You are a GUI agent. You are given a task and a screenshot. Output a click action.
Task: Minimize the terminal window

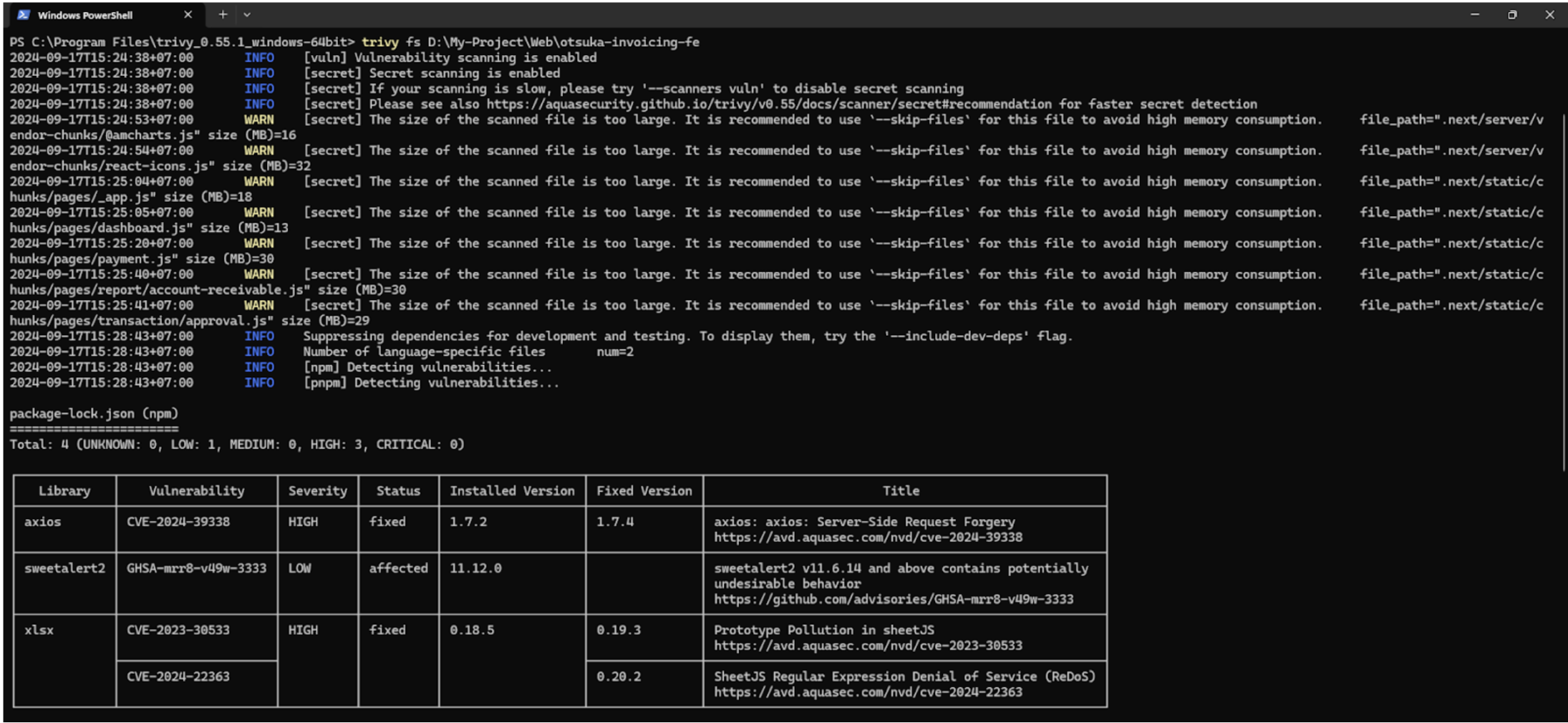tap(1475, 14)
